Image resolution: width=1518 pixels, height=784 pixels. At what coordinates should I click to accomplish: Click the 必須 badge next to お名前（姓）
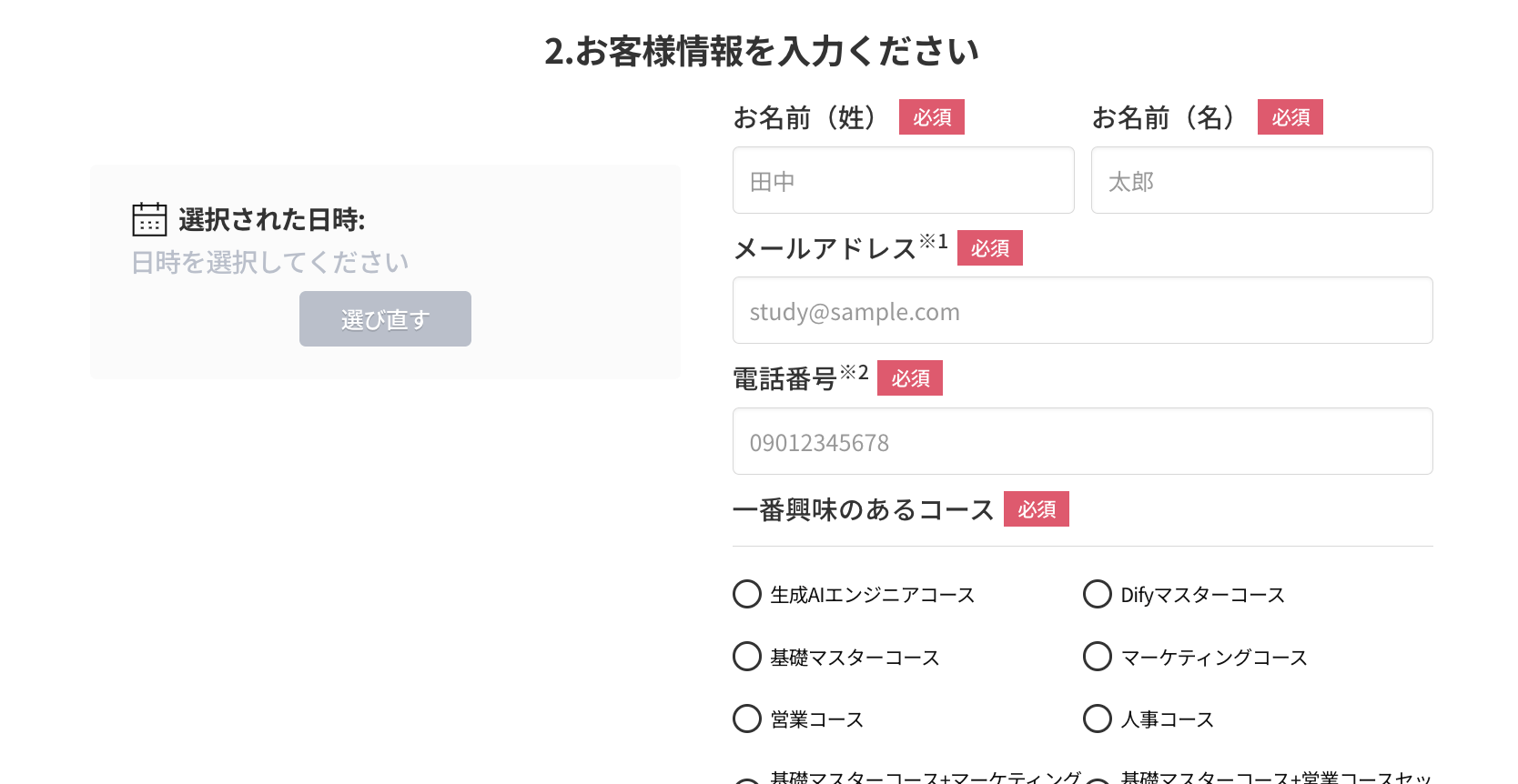(931, 116)
